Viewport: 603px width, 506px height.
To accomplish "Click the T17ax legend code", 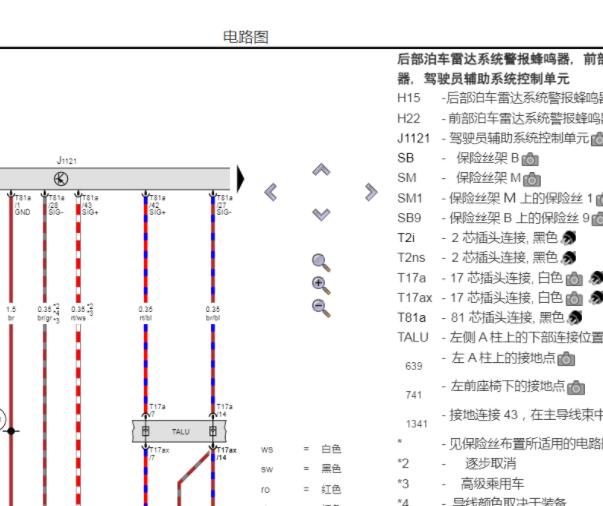I will pyautogui.click(x=415, y=298).
